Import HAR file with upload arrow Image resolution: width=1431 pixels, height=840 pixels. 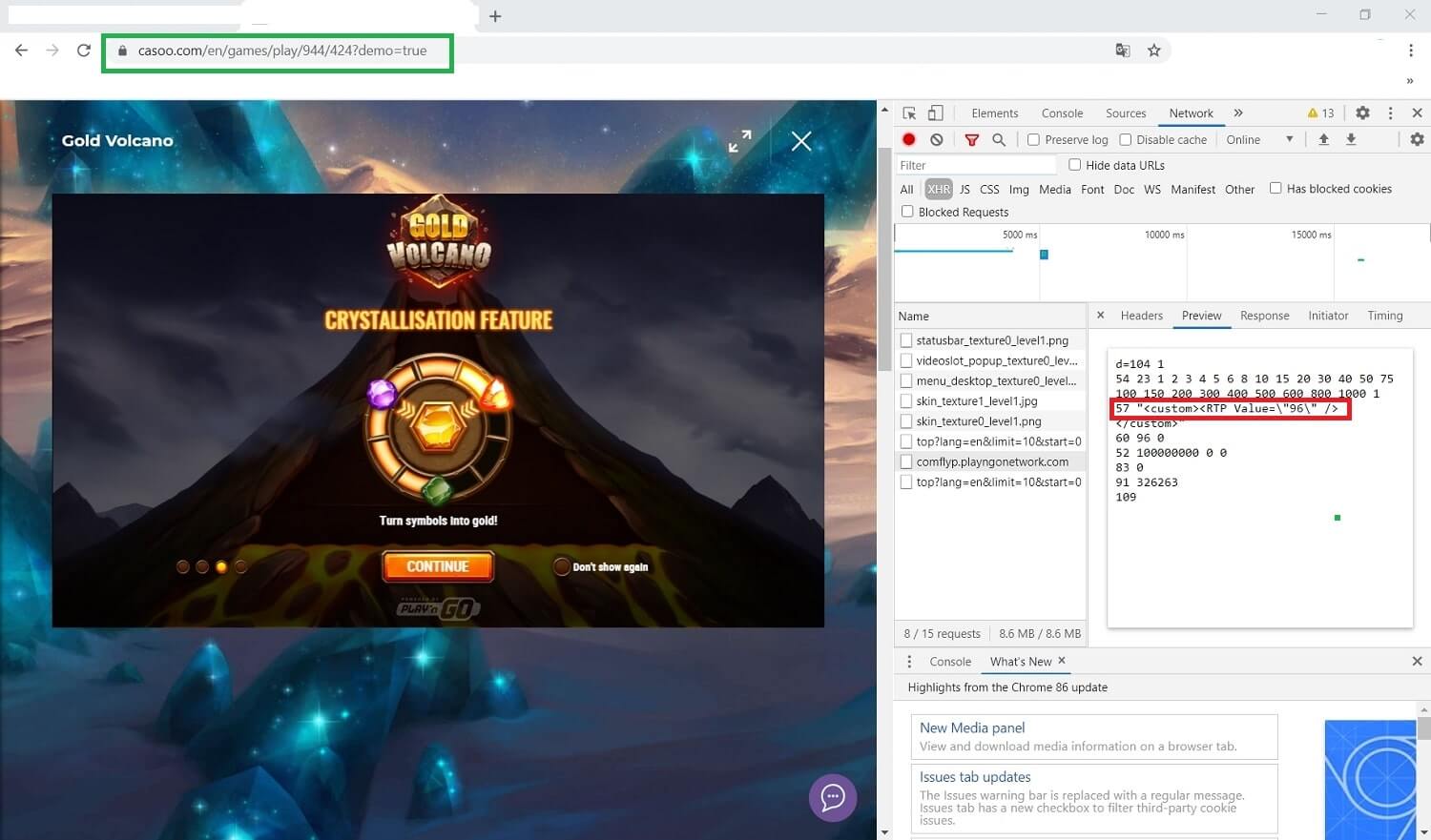pos(1324,139)
